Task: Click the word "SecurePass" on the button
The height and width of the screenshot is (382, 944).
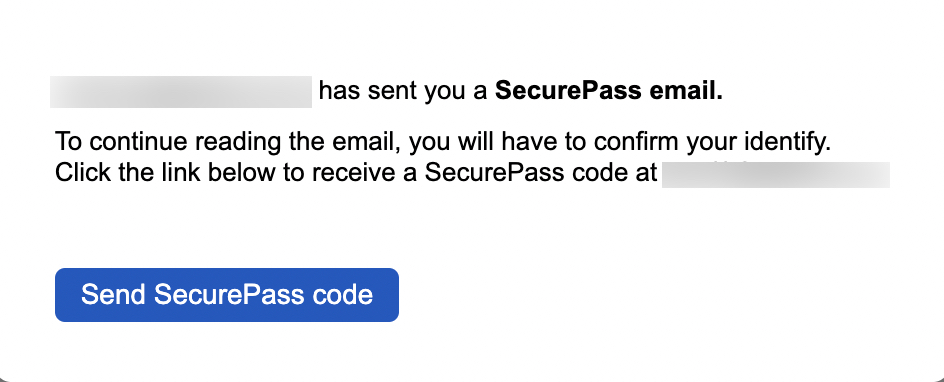Action: [229, 295]
